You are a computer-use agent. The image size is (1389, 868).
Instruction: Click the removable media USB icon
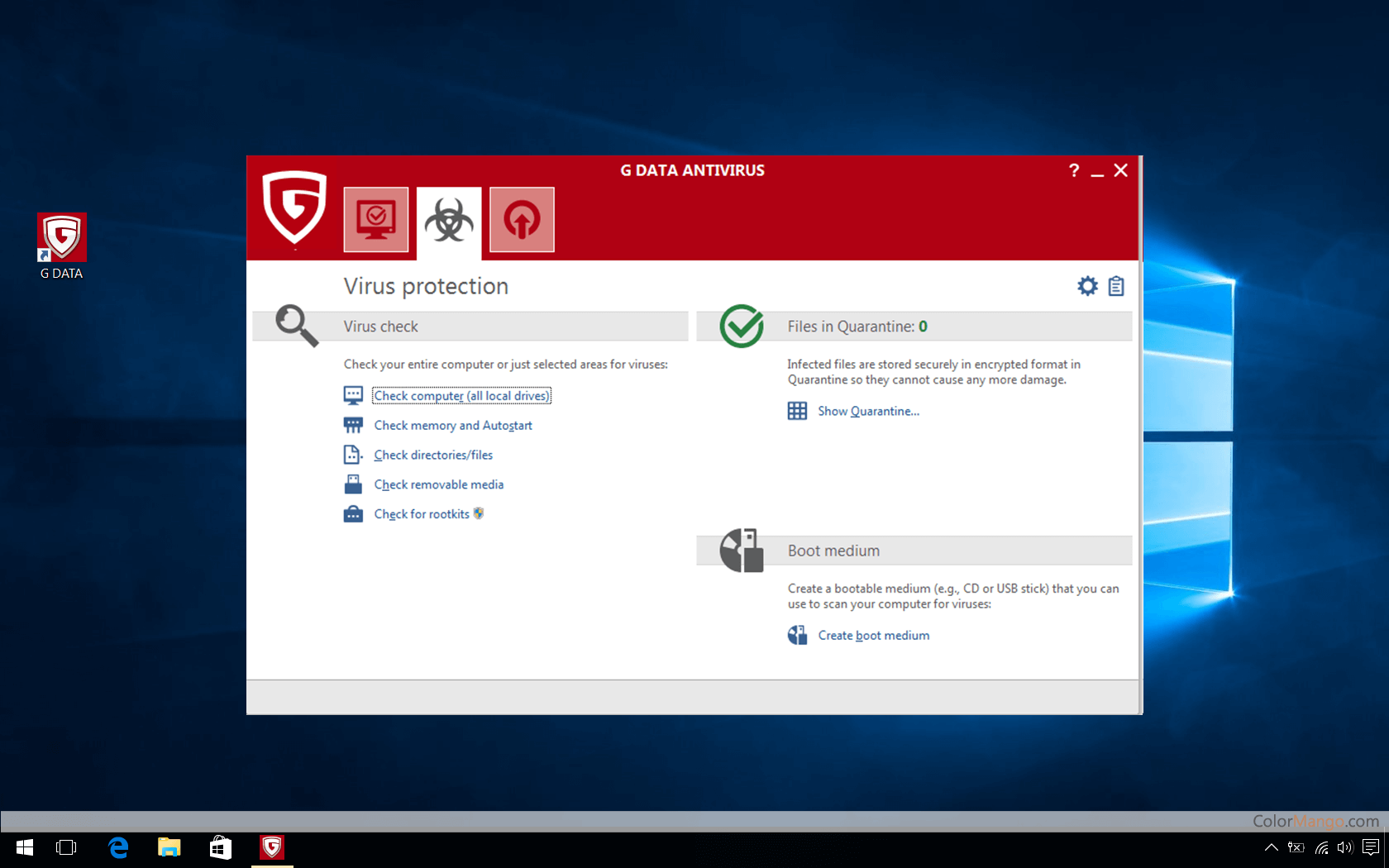pyautogui.click(x=353, y=484)
